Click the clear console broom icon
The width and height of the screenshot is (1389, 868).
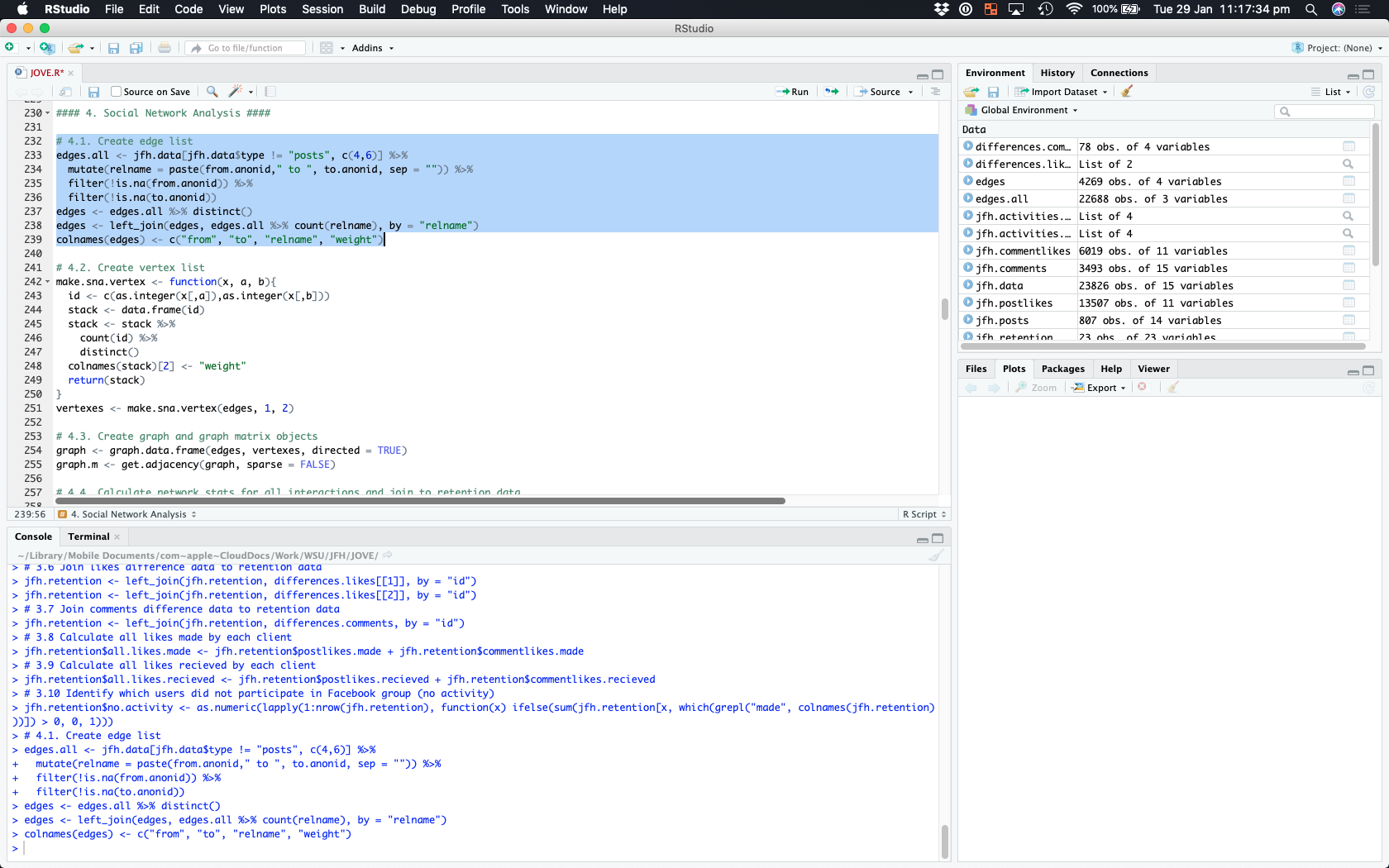[935, 556]
